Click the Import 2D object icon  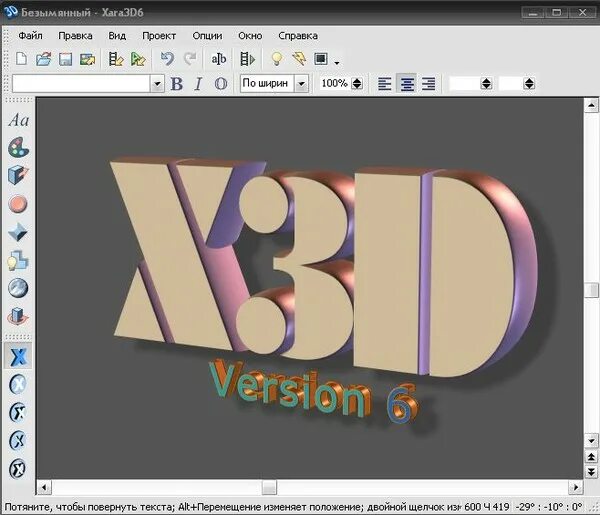coord(138,59)
